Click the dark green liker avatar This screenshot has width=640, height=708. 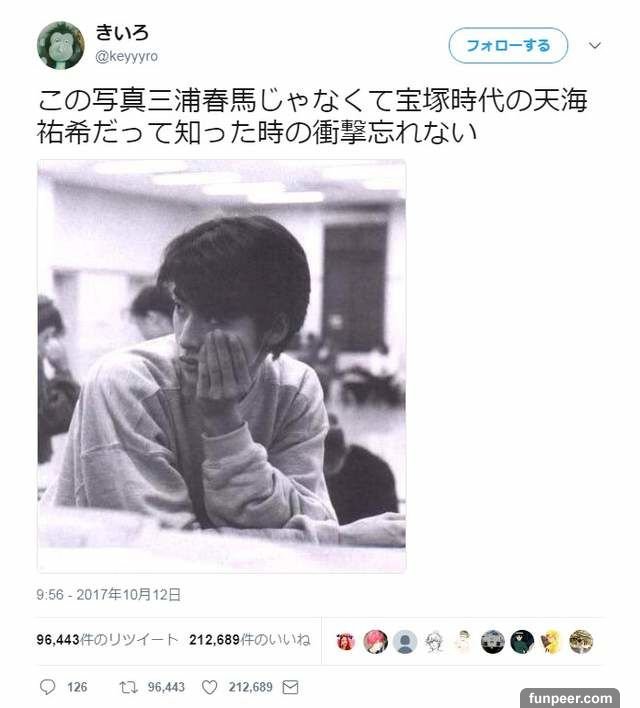[x=522, y=642]
